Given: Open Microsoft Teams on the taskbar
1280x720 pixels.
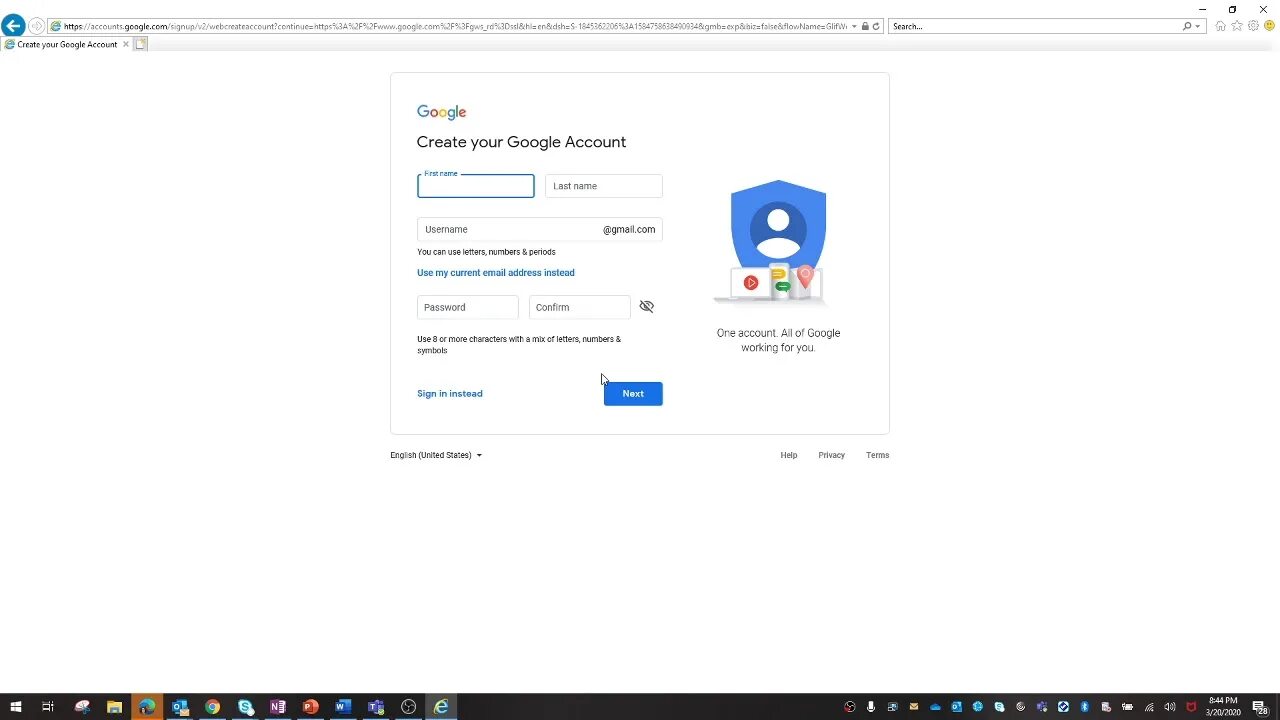Looking at the screenshot, I should coord(376,707).
